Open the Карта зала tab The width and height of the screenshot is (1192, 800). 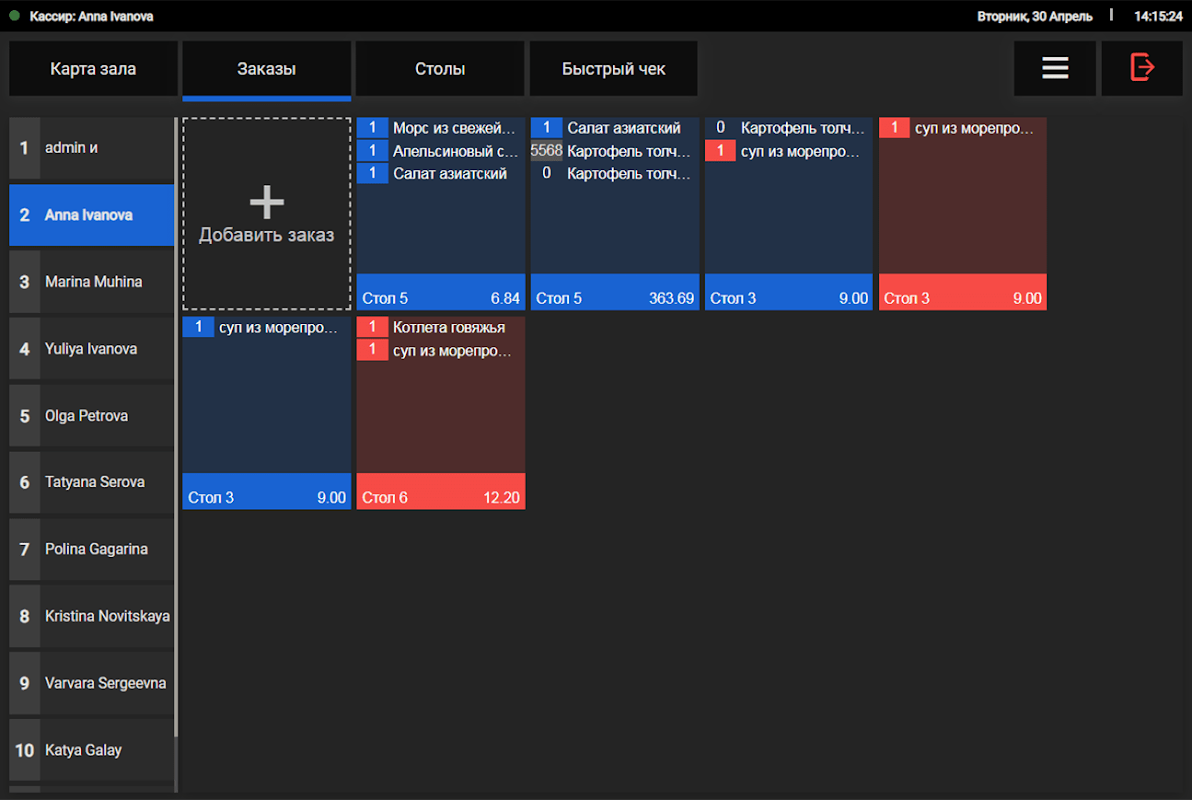[x=94, y=68]
